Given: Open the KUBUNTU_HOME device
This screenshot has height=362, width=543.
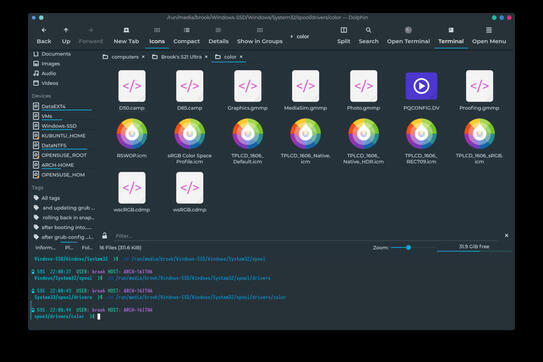Looking at the screenshot, I should pos(64,136).
